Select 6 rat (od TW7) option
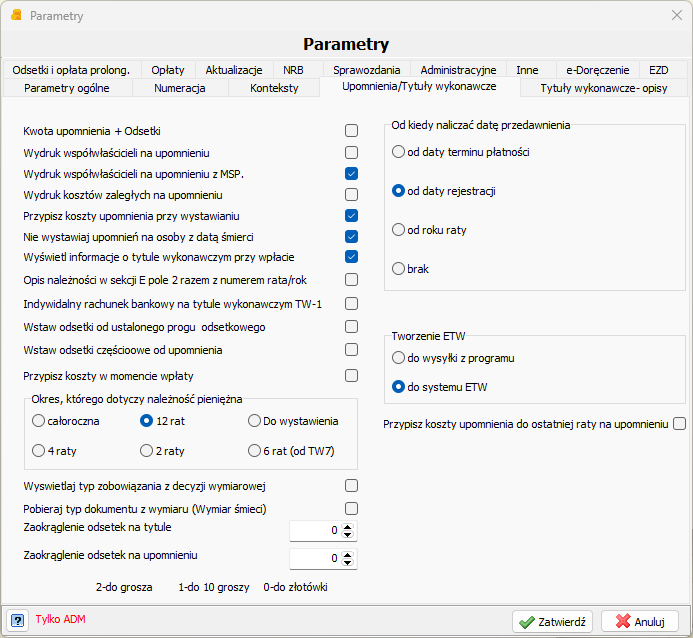Viewport: 693px width, 638px height. (254, 451)
